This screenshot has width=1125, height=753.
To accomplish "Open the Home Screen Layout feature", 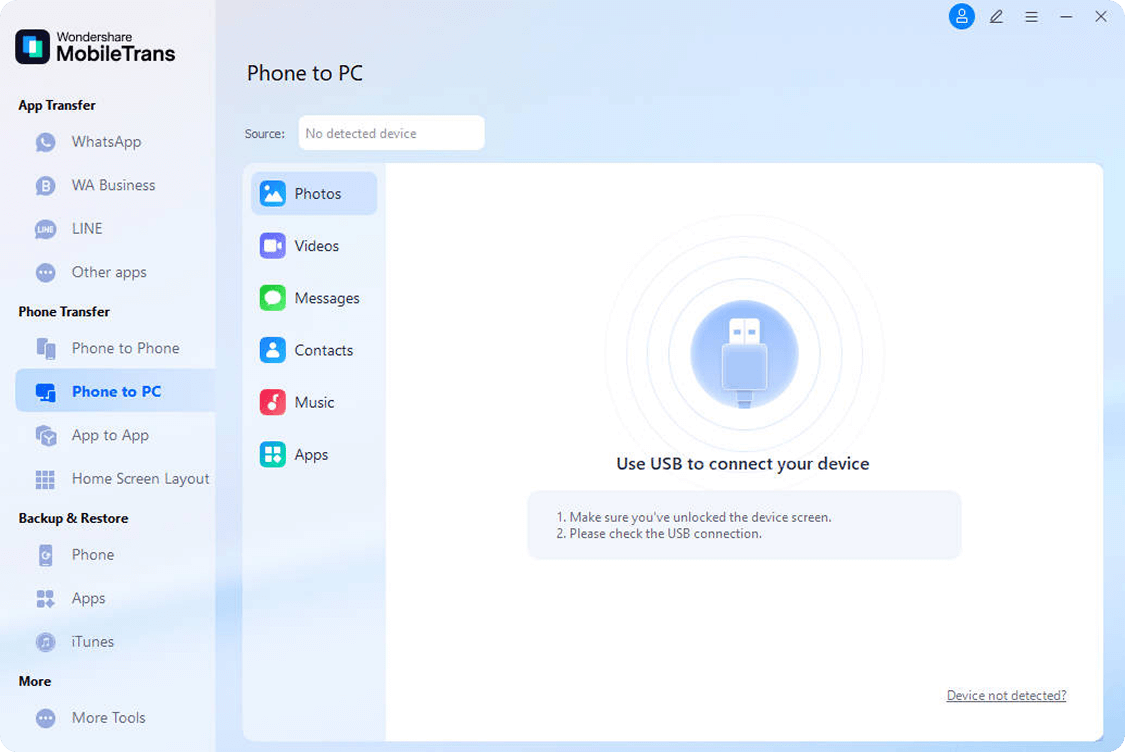I will (139, 478).
